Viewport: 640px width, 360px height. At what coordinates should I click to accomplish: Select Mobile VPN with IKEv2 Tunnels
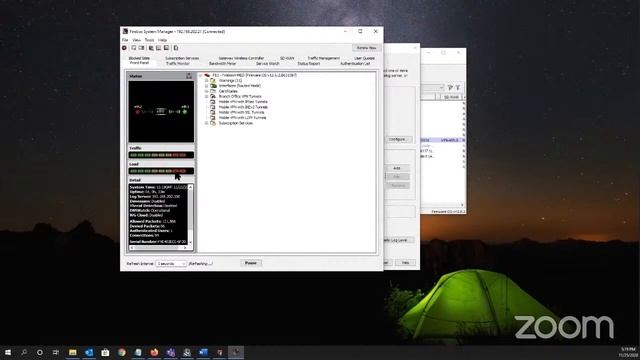(x=243, y=107)
